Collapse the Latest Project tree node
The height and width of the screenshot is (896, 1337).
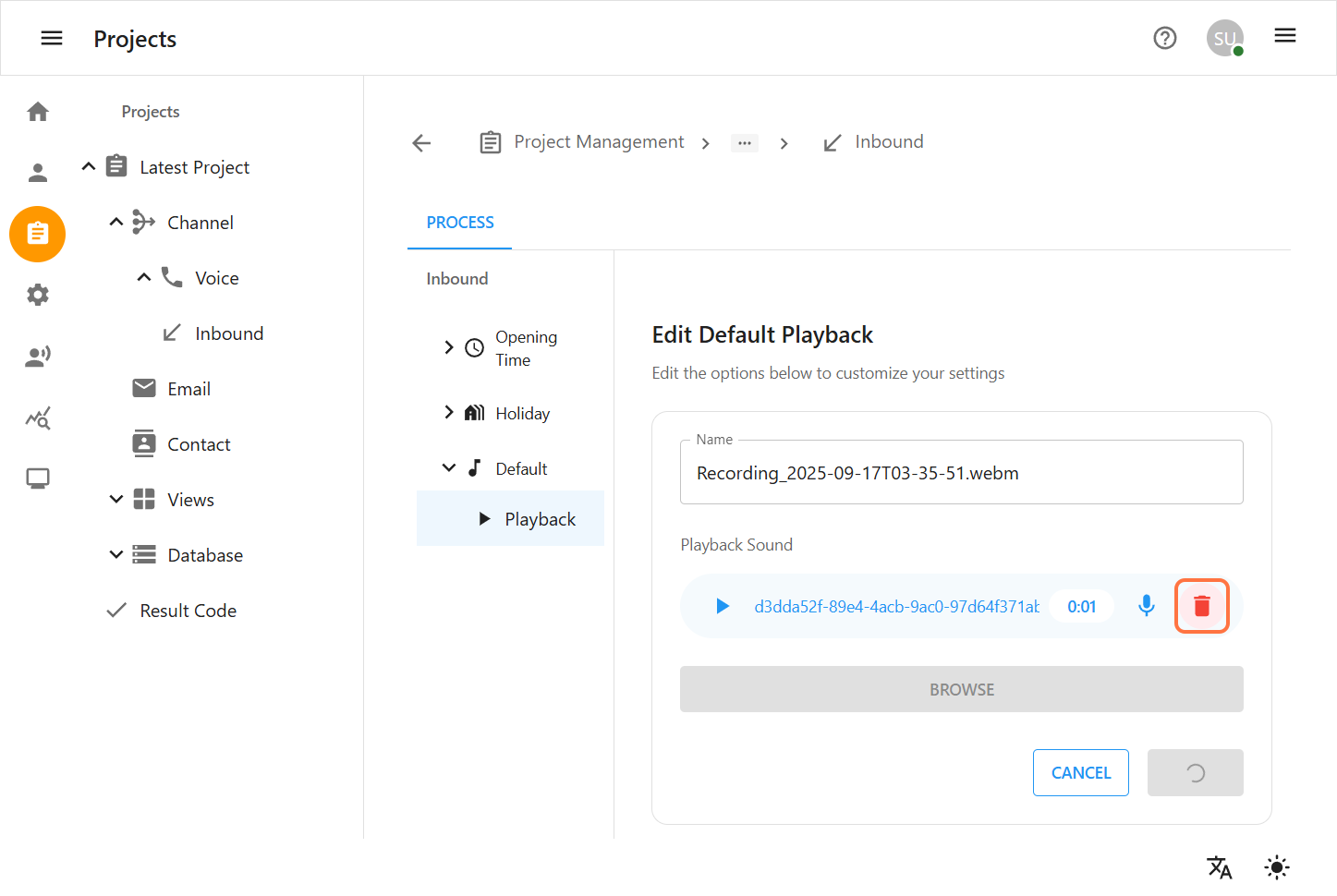coord(89,167)
